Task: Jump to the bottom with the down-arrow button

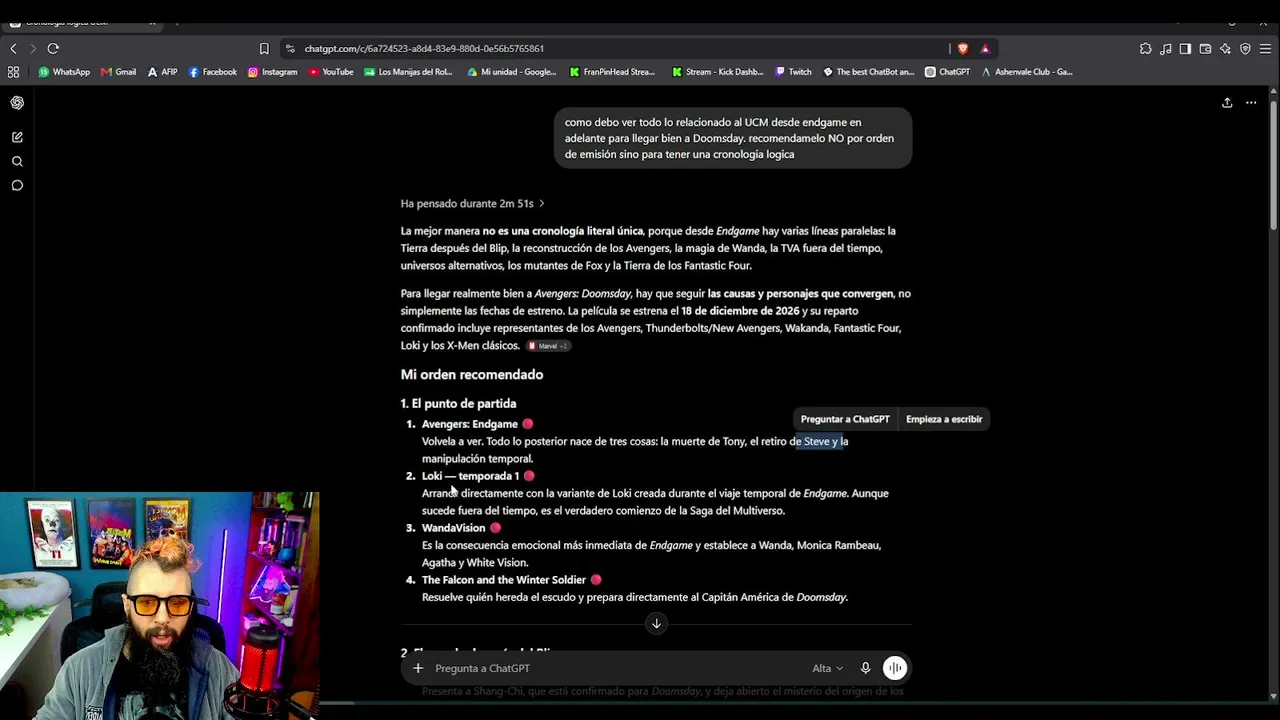Action: [656, 623]
